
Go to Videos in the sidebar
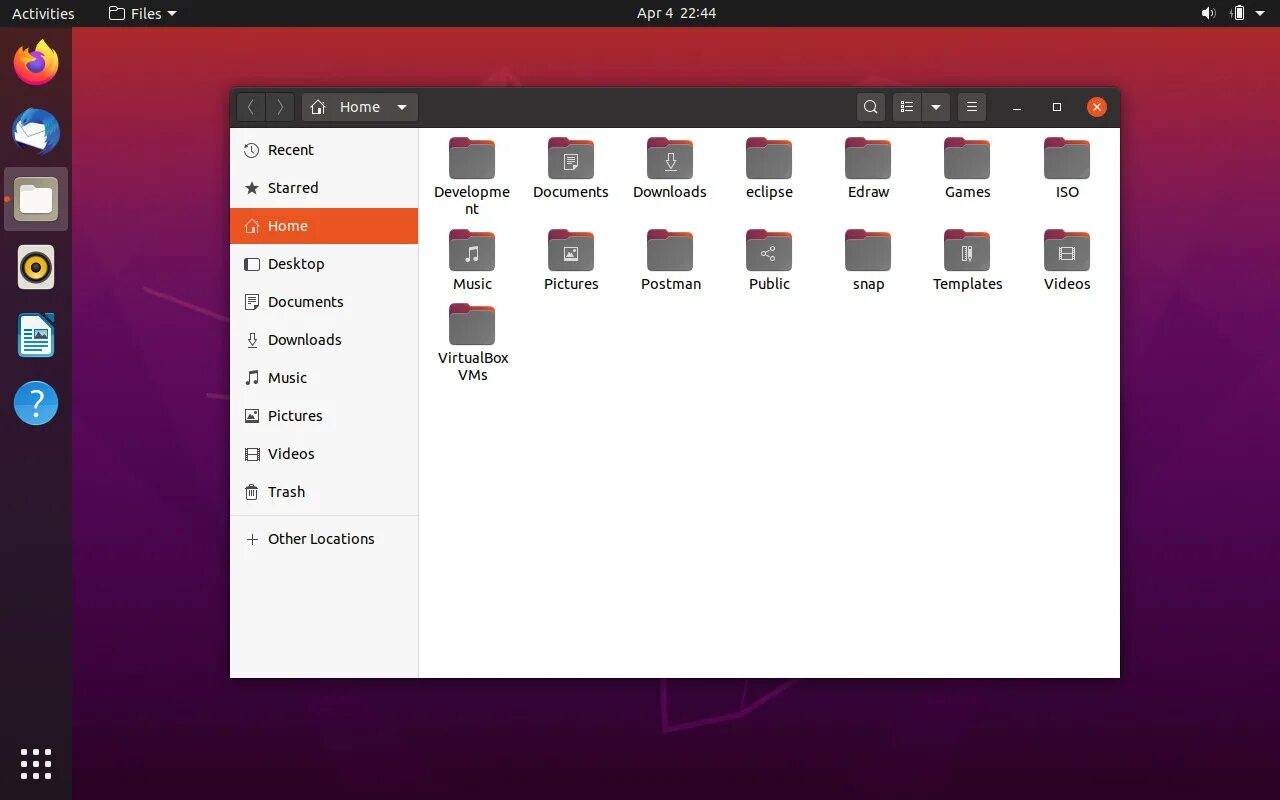pyautogui.click(x=324, y=454)
